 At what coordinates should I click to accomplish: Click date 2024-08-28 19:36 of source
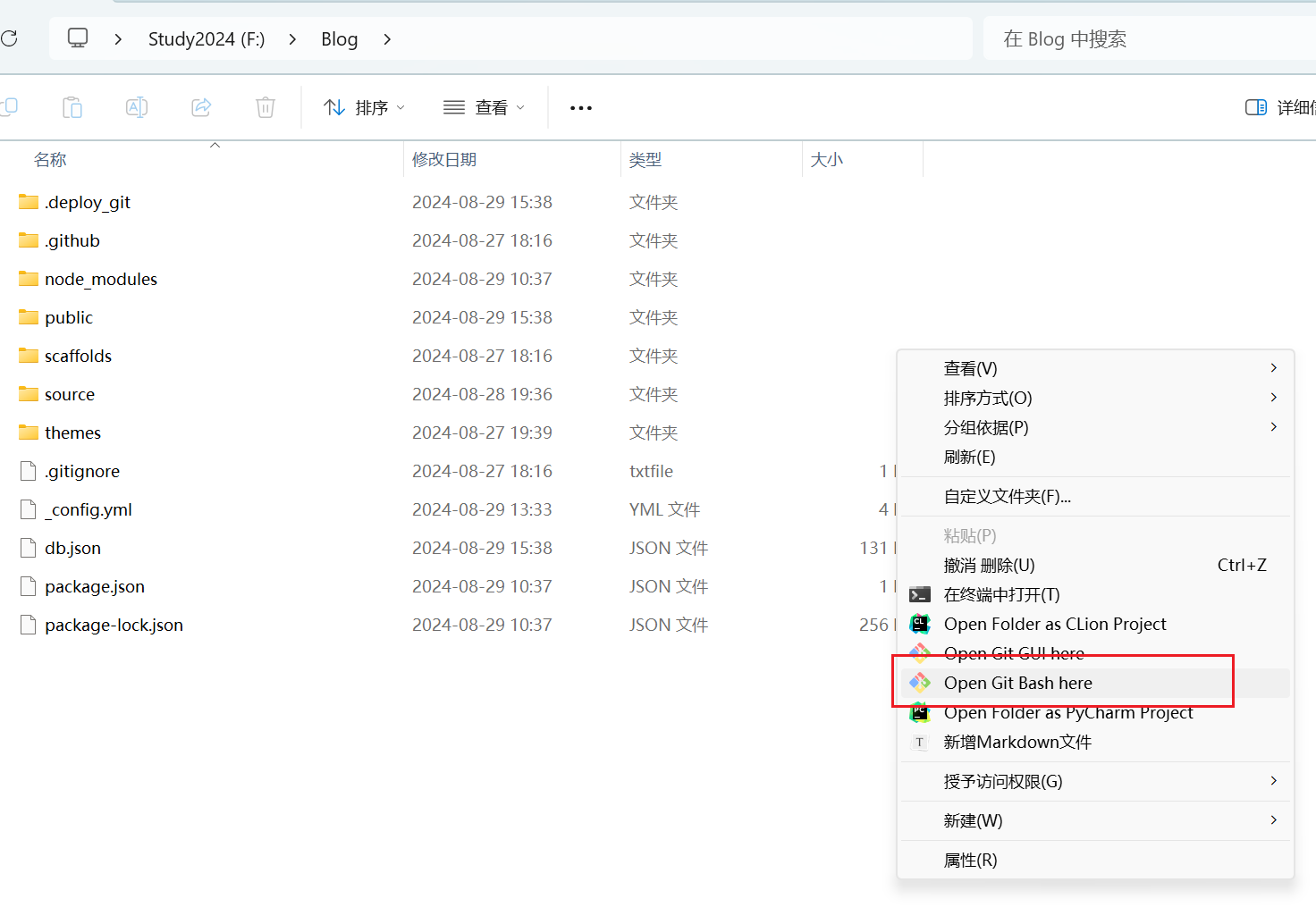483,394
